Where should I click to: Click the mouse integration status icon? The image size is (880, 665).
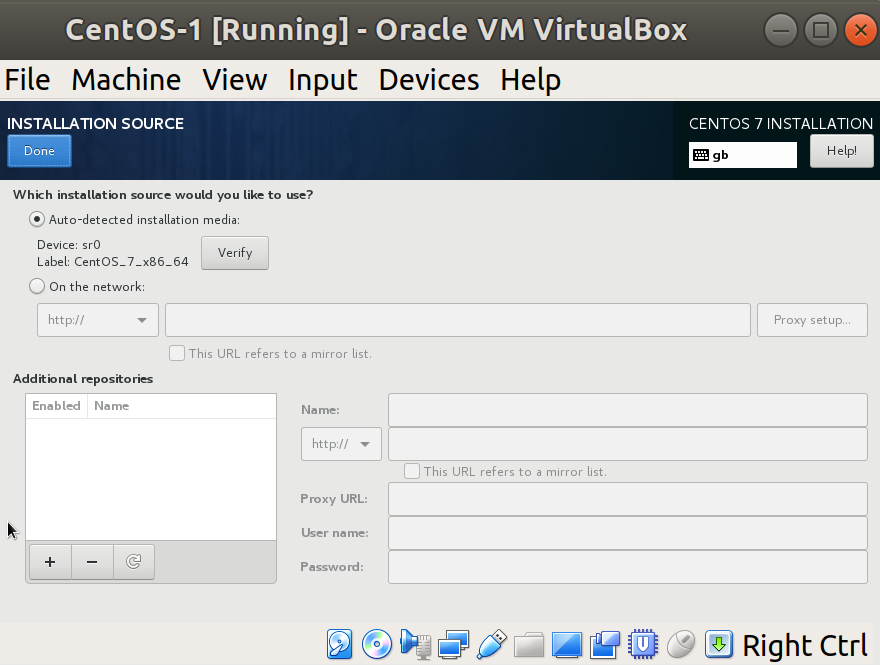click(681, 644)
